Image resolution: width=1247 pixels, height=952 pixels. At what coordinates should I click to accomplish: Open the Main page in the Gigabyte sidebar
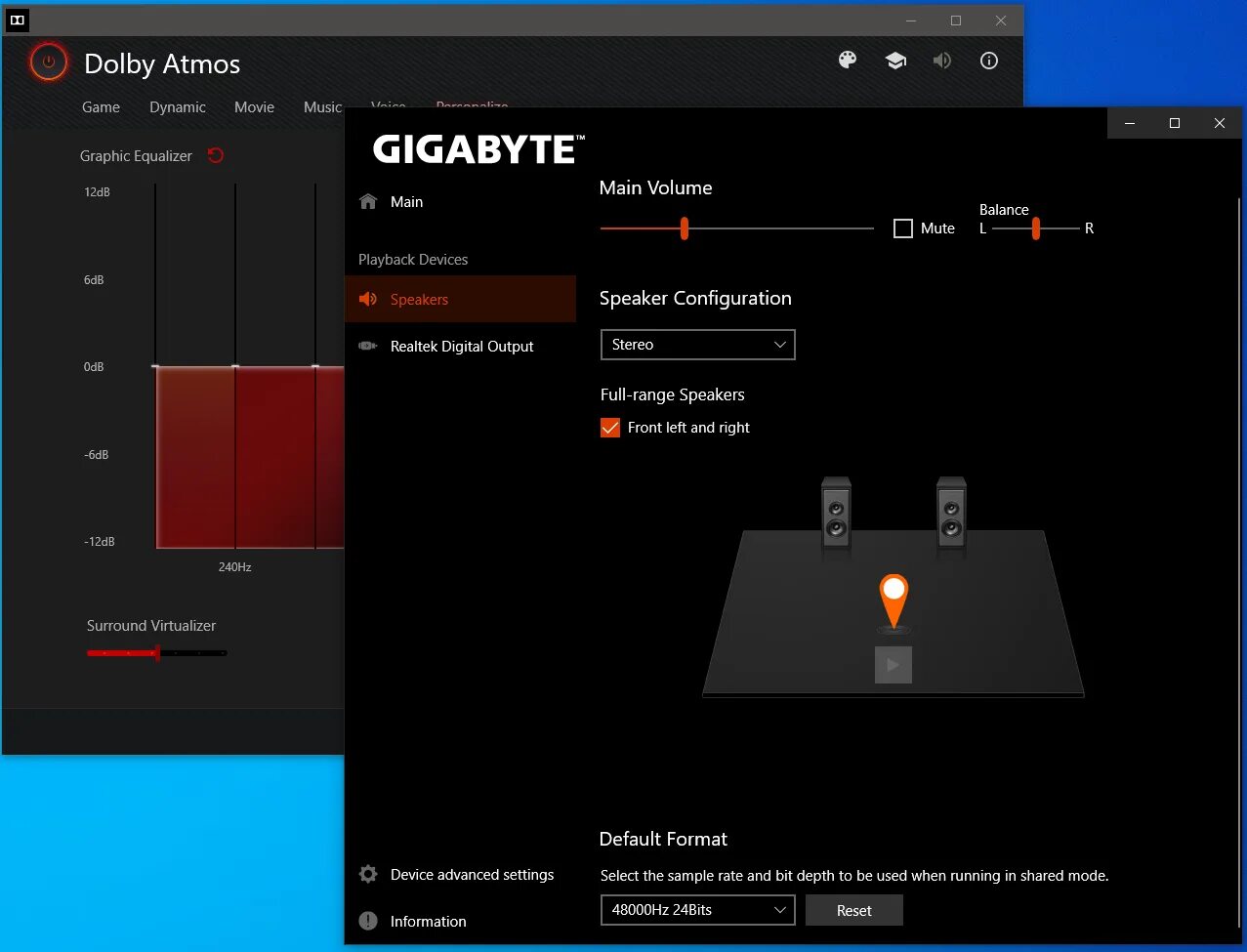tap(460, 202)
